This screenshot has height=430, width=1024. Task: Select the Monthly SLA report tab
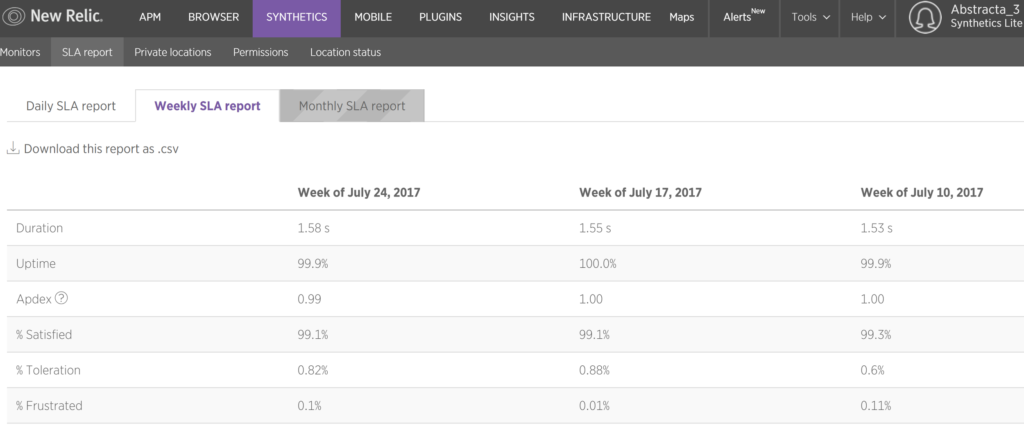tap(352, 106)
